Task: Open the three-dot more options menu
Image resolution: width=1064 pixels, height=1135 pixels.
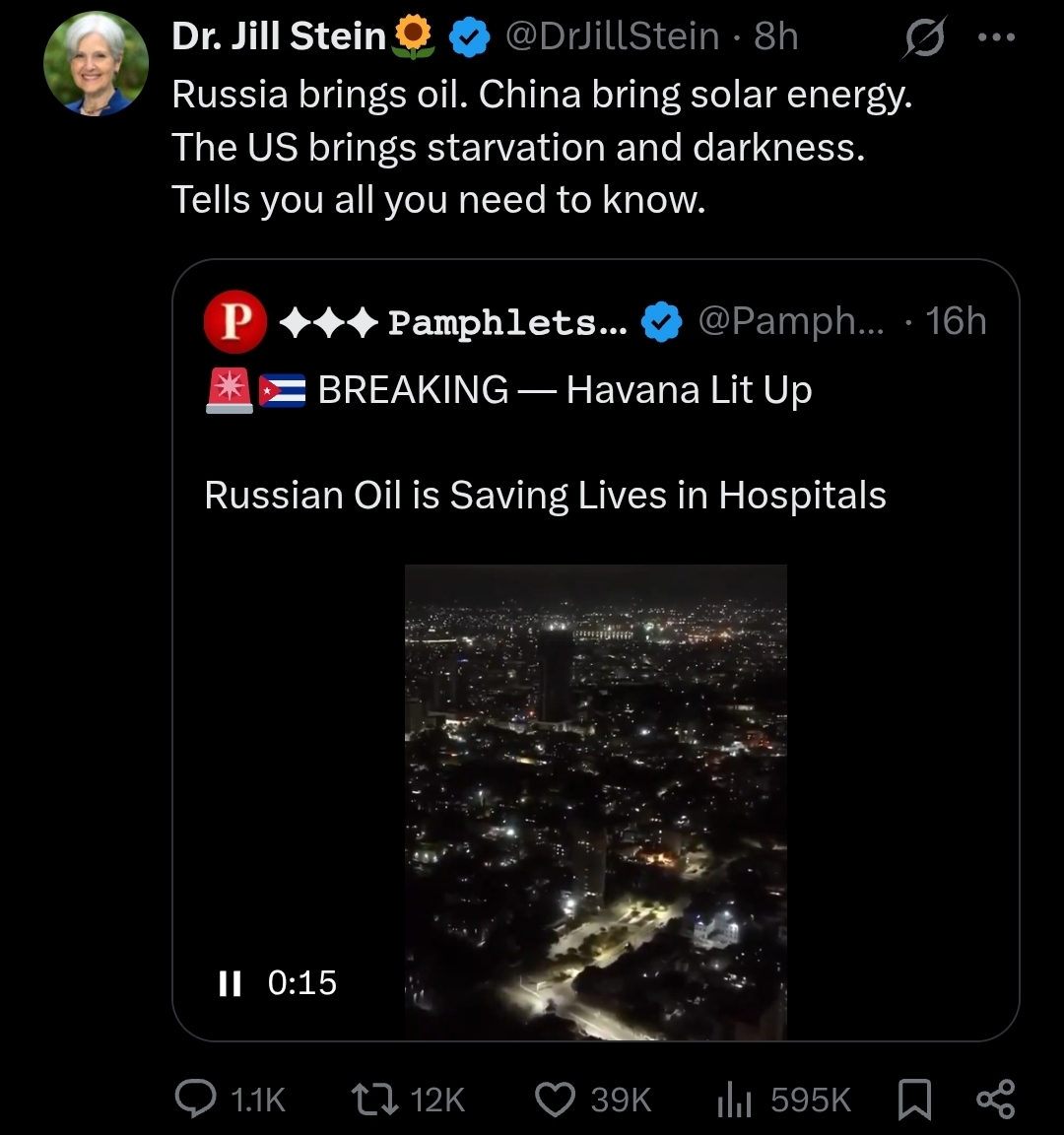Action: click(995, 37)
